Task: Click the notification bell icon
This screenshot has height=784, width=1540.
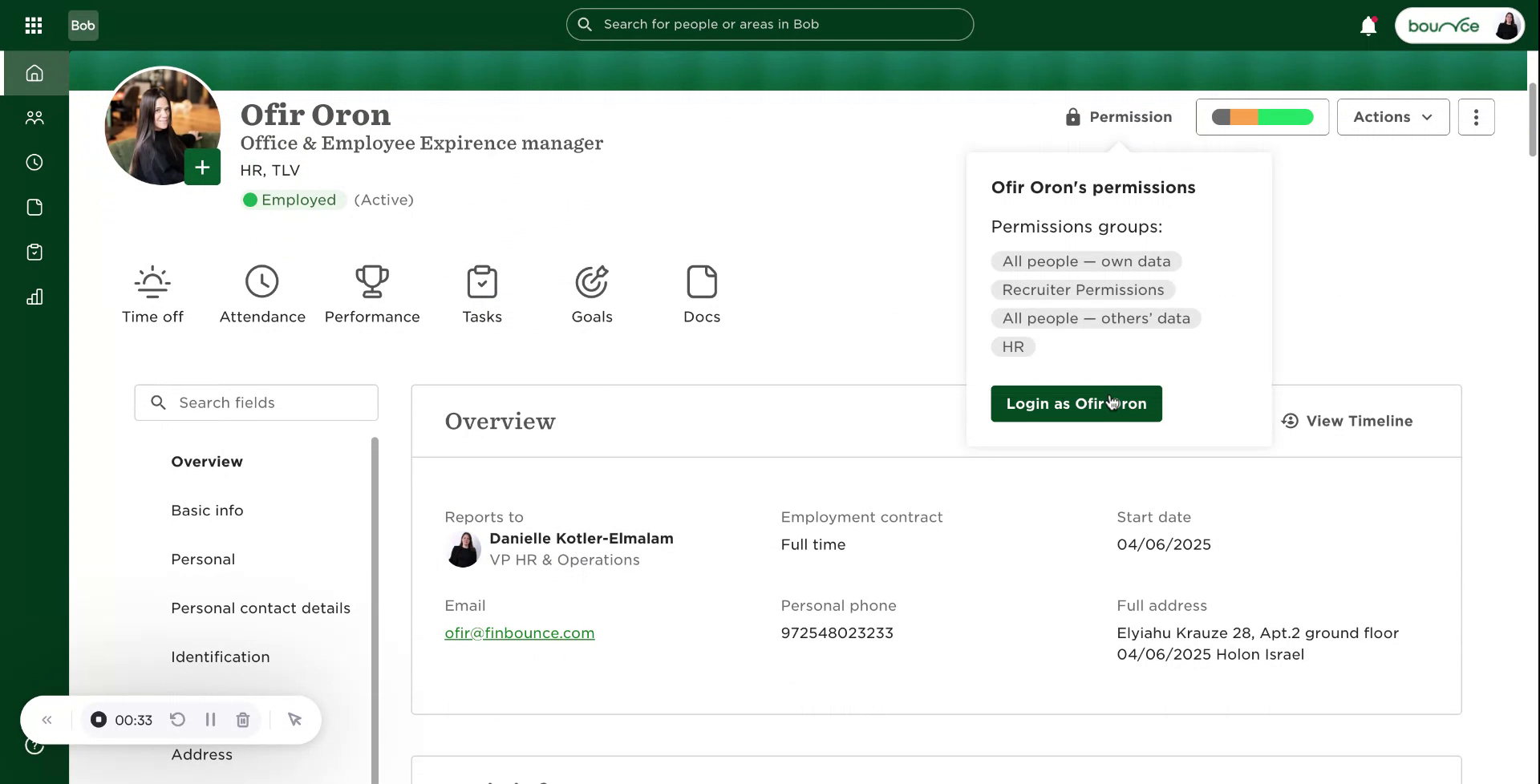Action: click(x=1368, y=25)
